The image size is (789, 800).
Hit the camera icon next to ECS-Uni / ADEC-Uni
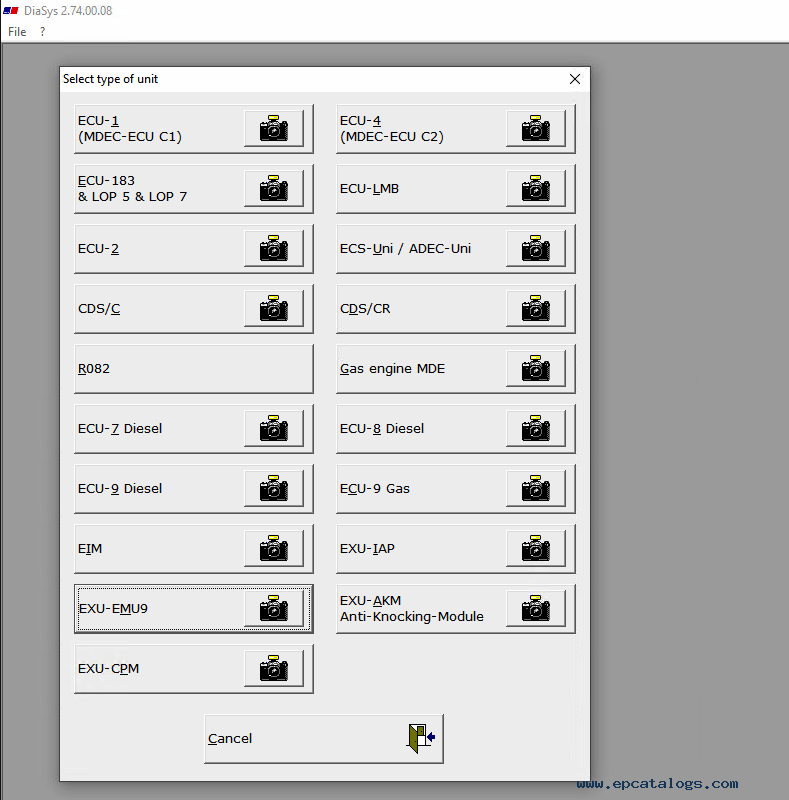[535, 249]
